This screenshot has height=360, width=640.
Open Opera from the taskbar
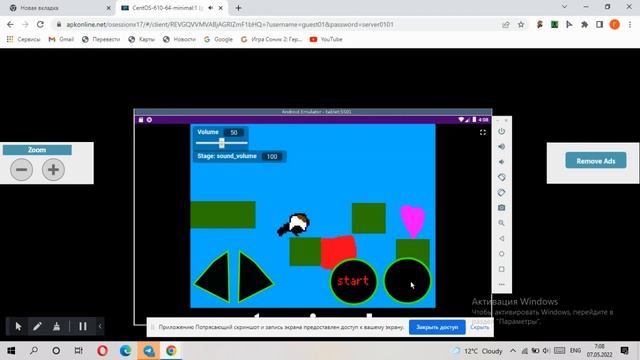(102, 351)
